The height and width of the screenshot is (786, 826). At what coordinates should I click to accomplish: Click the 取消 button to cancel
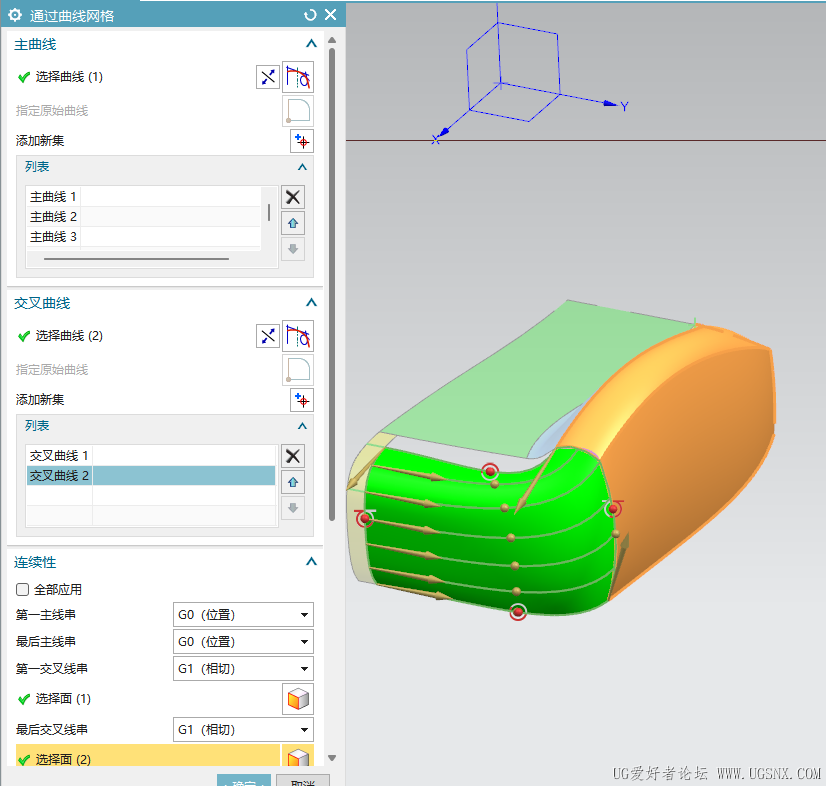(x=303, y=781)
